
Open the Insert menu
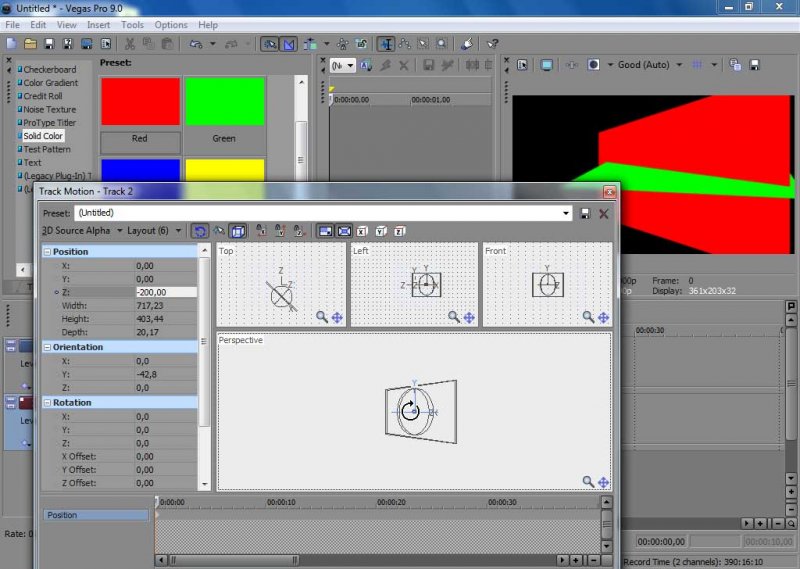coord(99,24)
